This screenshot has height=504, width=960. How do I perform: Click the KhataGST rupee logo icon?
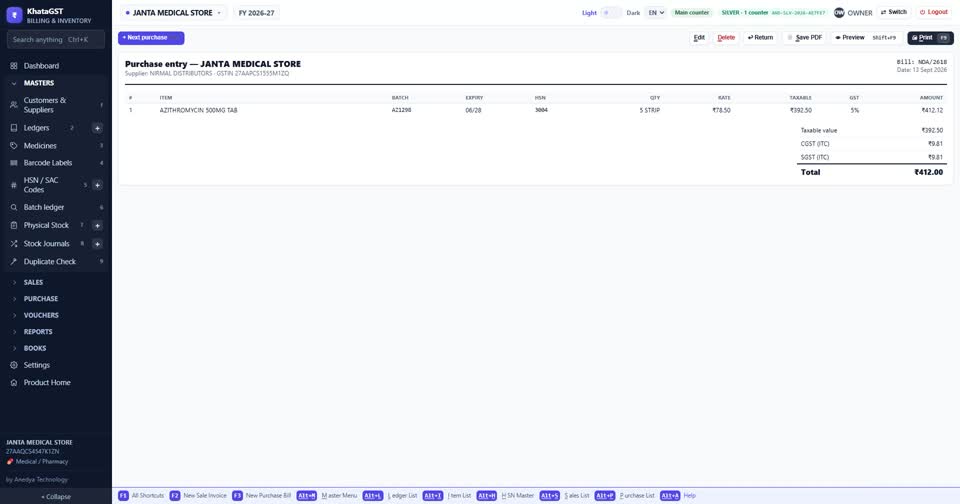tap(14, 15)
